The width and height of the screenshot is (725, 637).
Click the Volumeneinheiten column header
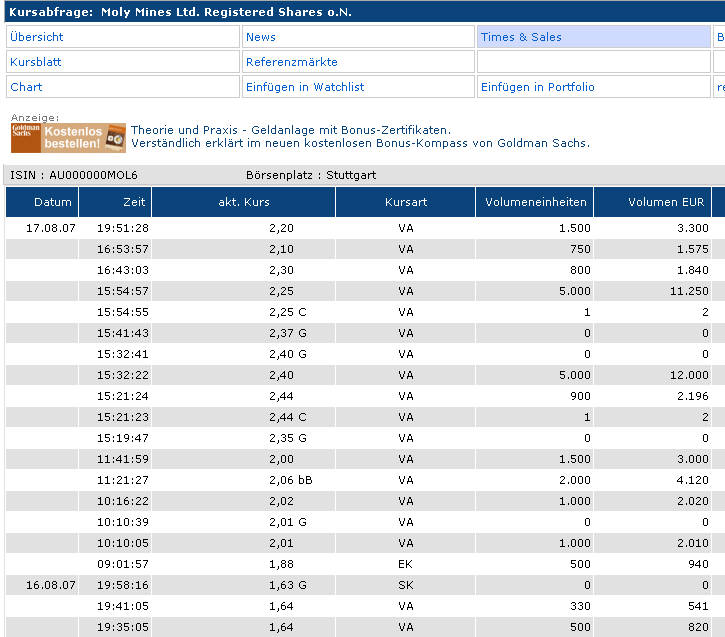click(x=535, y=202)
